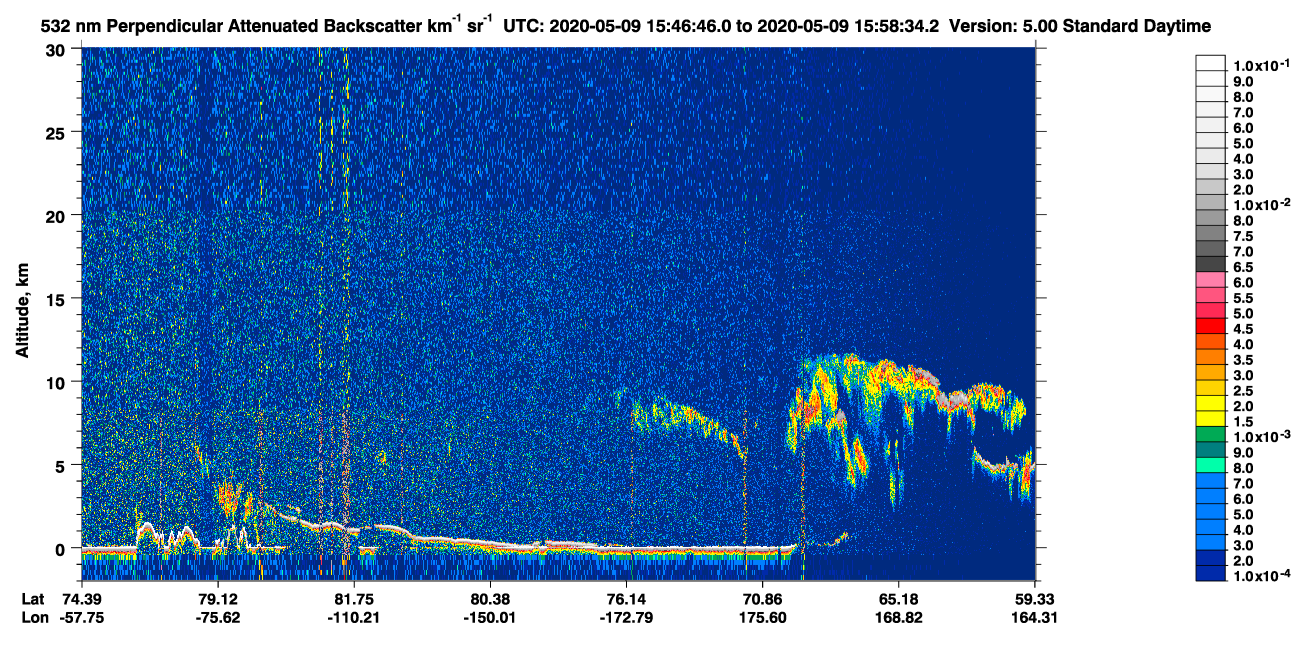The width and height of the screenshot is (1300, 667).
Task: Click the latitude value "81.75"
Action: (354, 598)
